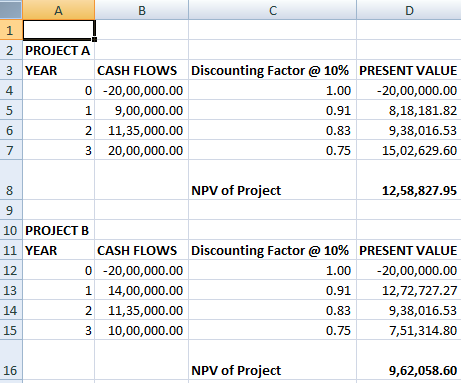Select cash flow 9,00,000.00 cell

point(142,110)
